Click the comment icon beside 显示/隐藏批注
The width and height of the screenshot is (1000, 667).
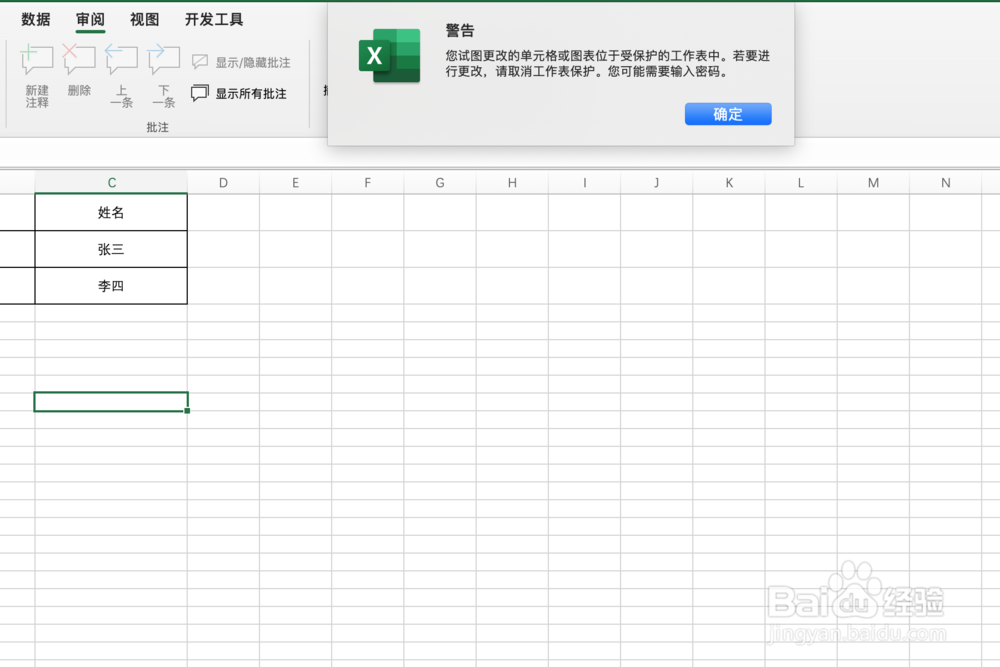(199, 61)
